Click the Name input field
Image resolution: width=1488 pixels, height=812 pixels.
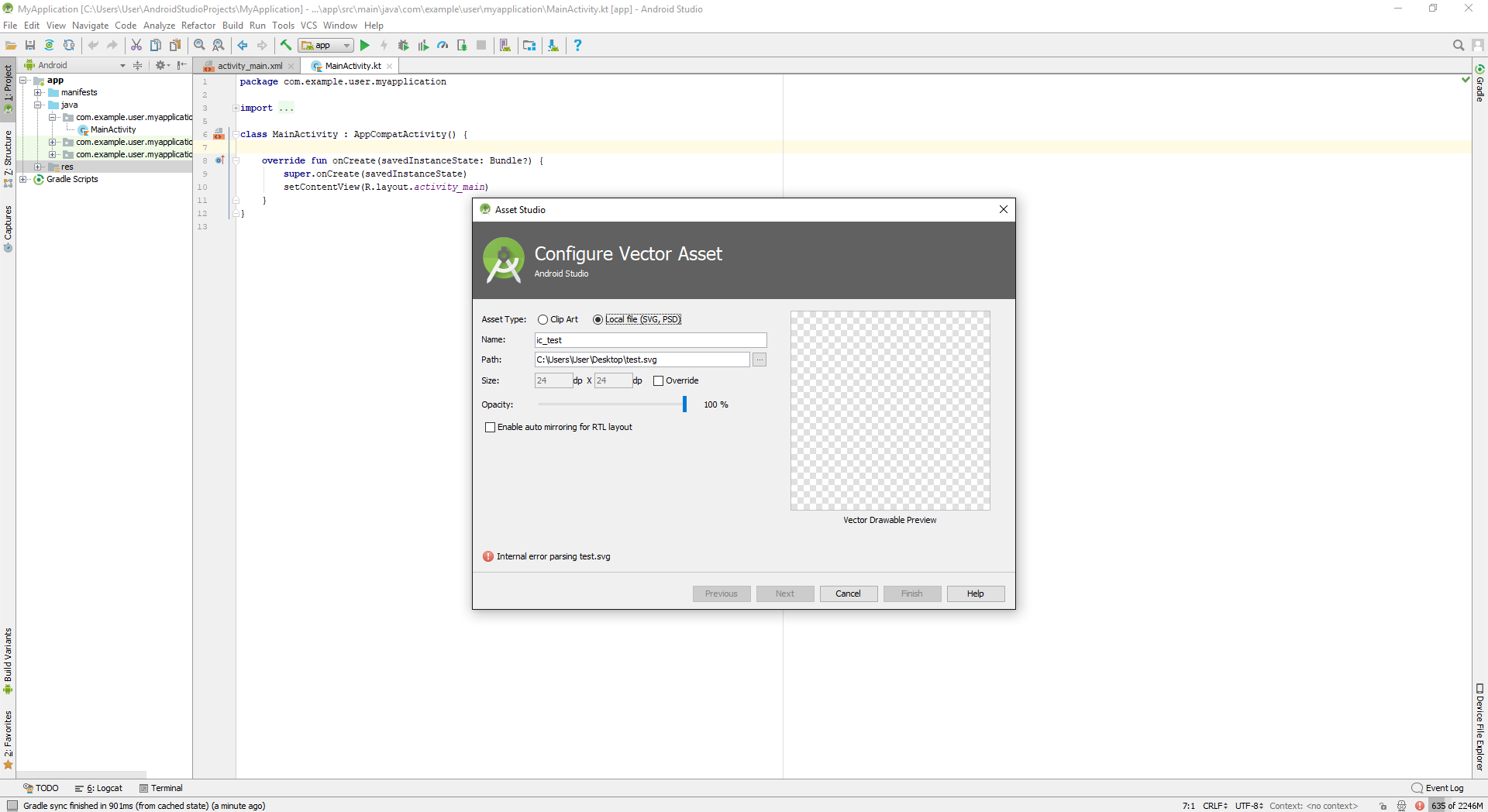[650, 340]
